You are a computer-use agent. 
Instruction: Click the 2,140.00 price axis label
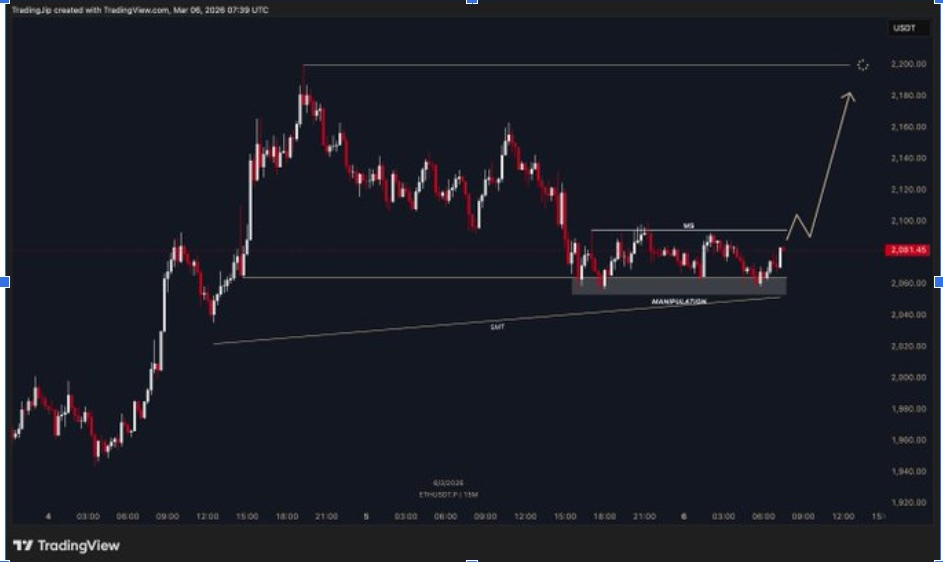(908, 158)
